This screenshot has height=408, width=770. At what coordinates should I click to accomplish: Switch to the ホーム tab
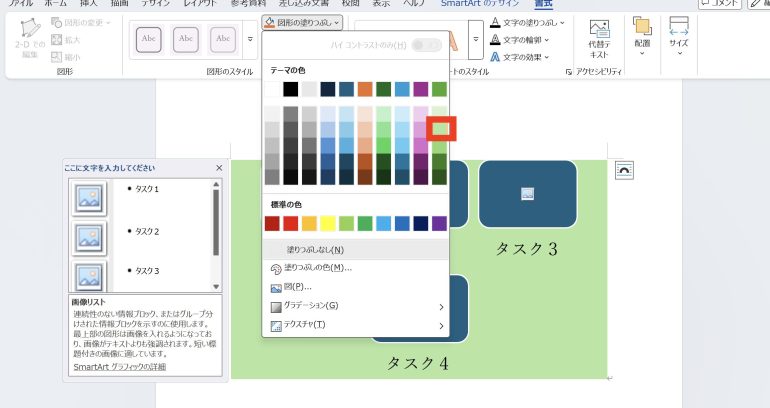[55, 3]
